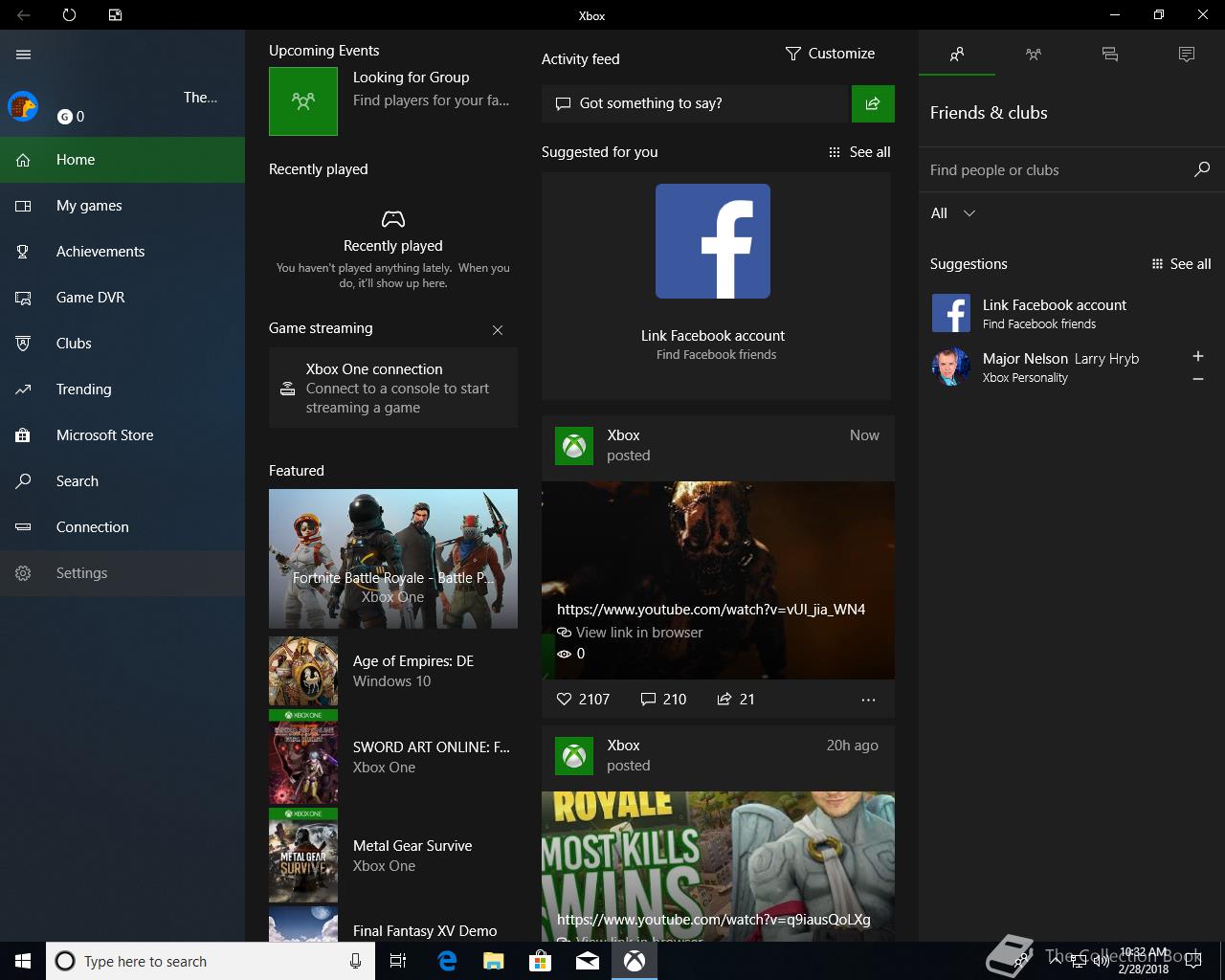Open Settings in sidebar
Image resolution: width=1225 pixels, height=980 pixels.
coord(122,573)
